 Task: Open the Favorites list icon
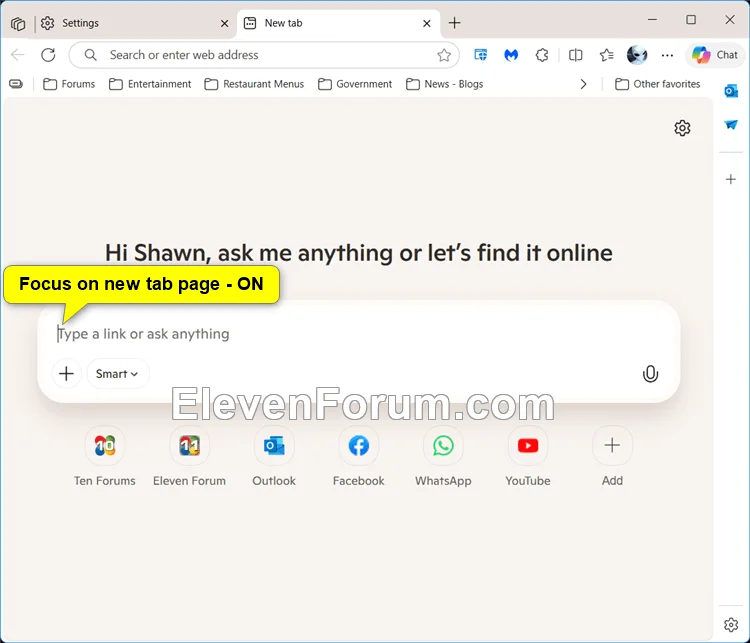(x=607, y=55)
